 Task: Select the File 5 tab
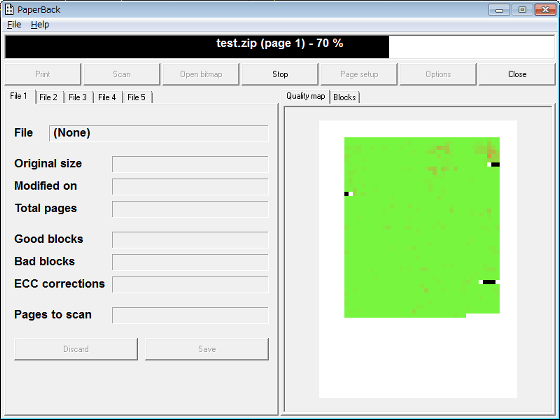(136, 97)
